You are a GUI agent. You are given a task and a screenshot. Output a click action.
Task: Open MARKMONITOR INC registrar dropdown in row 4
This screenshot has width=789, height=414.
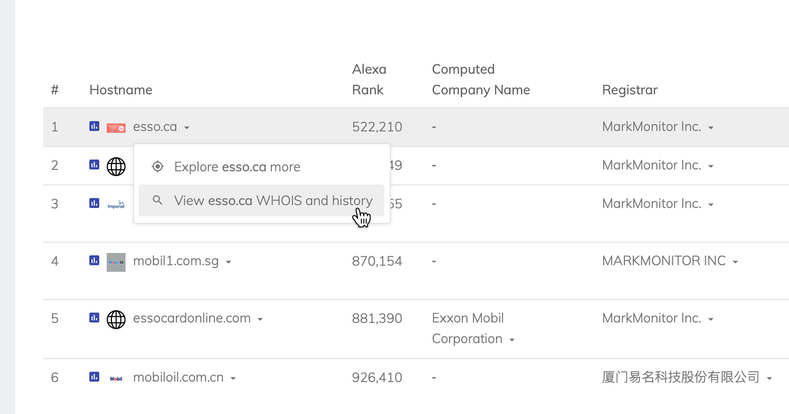coord(735,262)
